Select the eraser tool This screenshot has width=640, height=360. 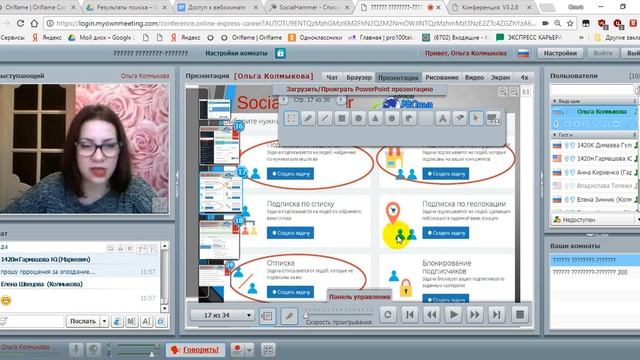pyautogui.click(x=459, y=118)
